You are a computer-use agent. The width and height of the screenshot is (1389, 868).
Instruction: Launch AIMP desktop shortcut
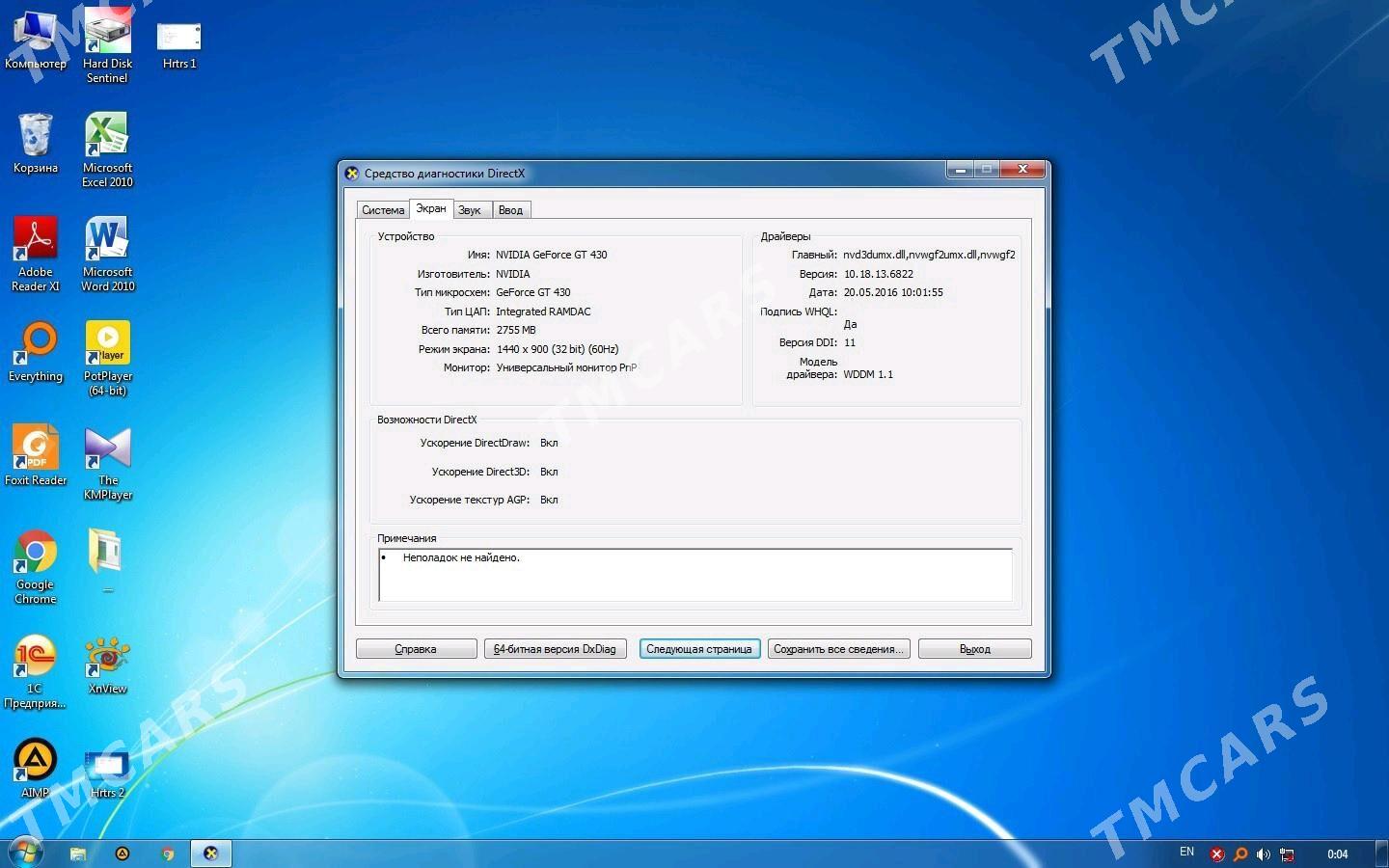[x=36, y=768]
